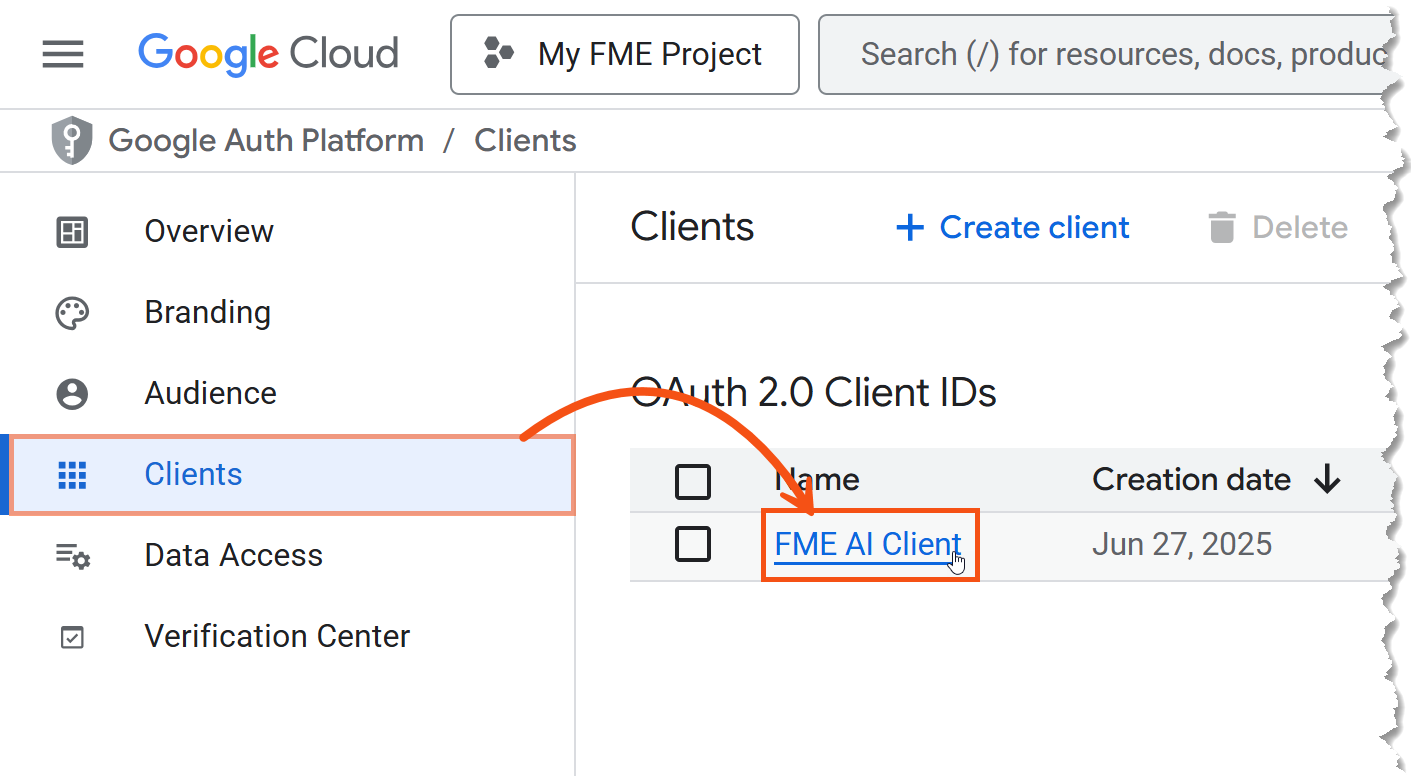1411x776 pixels.
Task: Click the OAuth 2.0 Client IDs heading
Action: tap(814, 393)
